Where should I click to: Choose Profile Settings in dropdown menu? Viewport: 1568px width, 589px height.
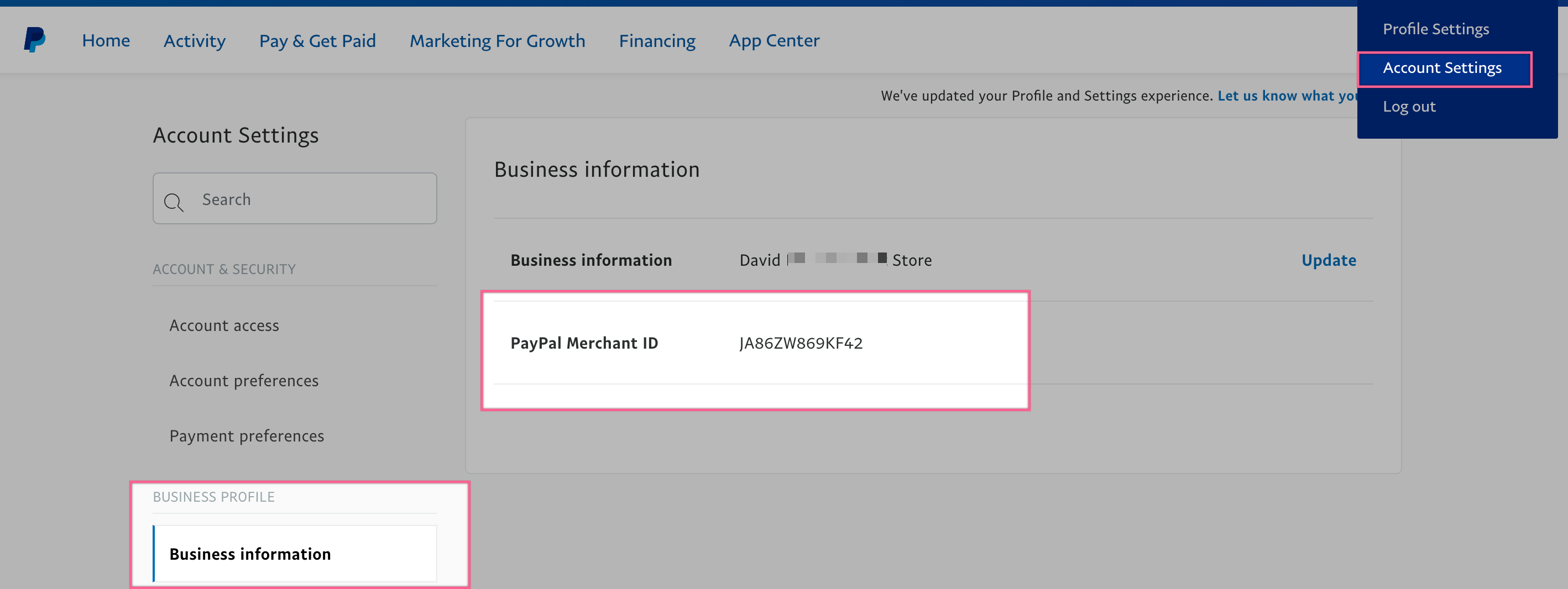coord(1435,29)
